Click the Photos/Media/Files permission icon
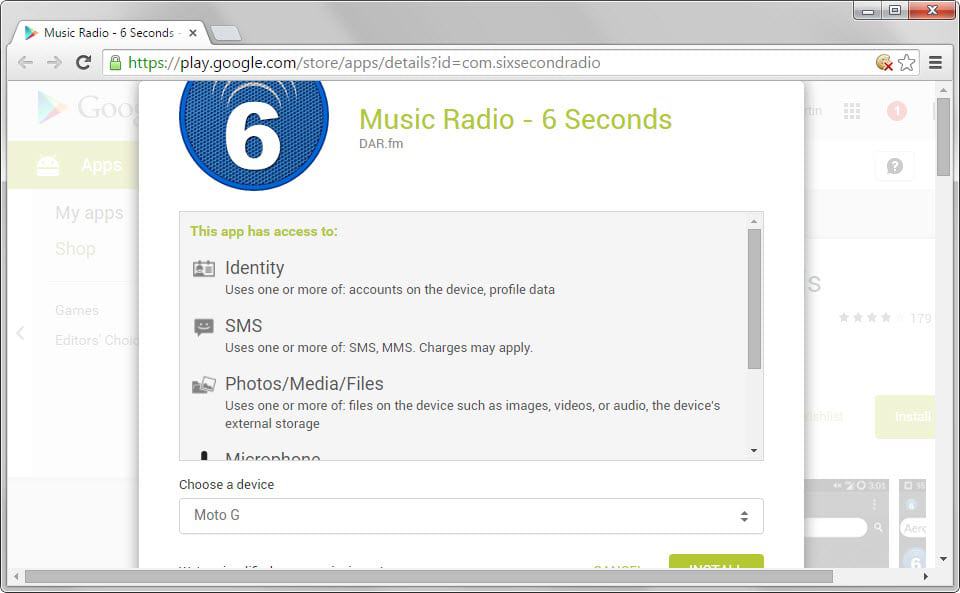This screenshot has height=593, width=960. coord(204,385)
